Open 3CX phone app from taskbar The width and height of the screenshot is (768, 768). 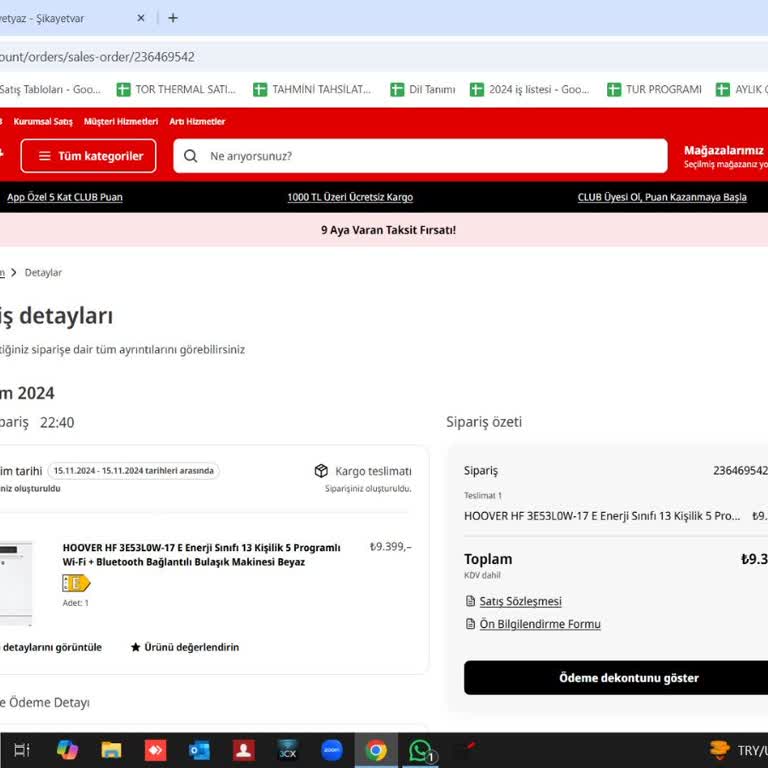pos(288,750)
